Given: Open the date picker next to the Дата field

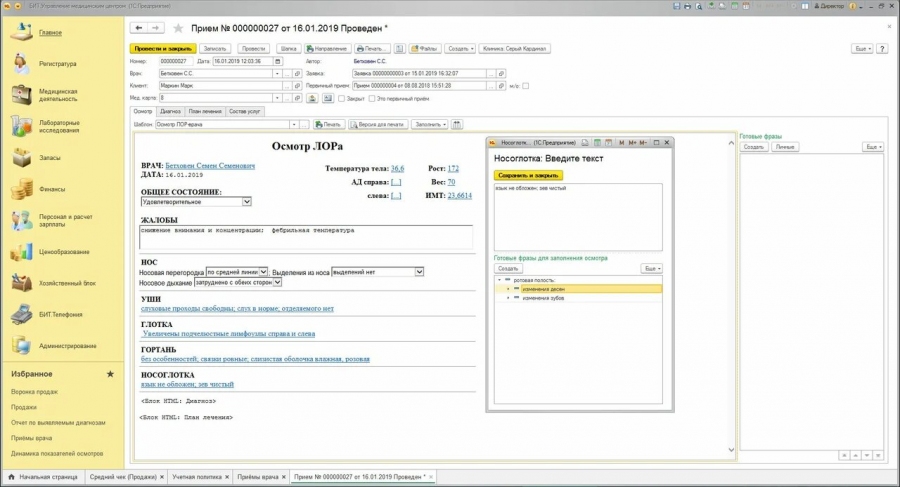Looking at the screenshot, I should coord(278,61).
